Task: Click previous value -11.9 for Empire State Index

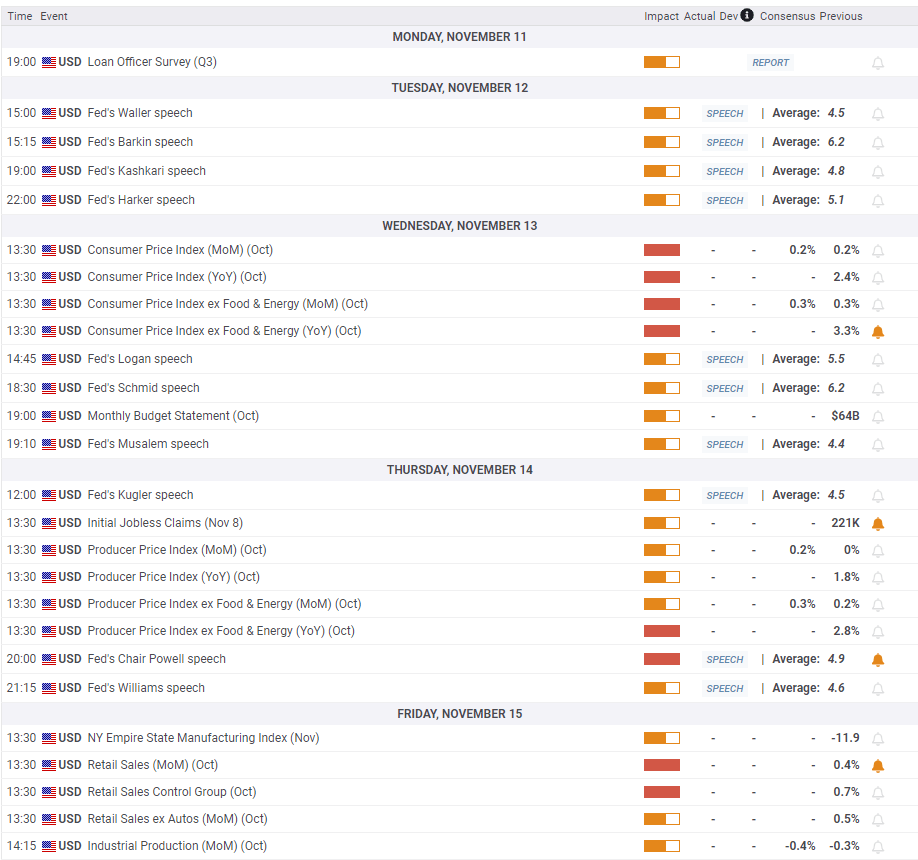Action: (x=845, y=738)
